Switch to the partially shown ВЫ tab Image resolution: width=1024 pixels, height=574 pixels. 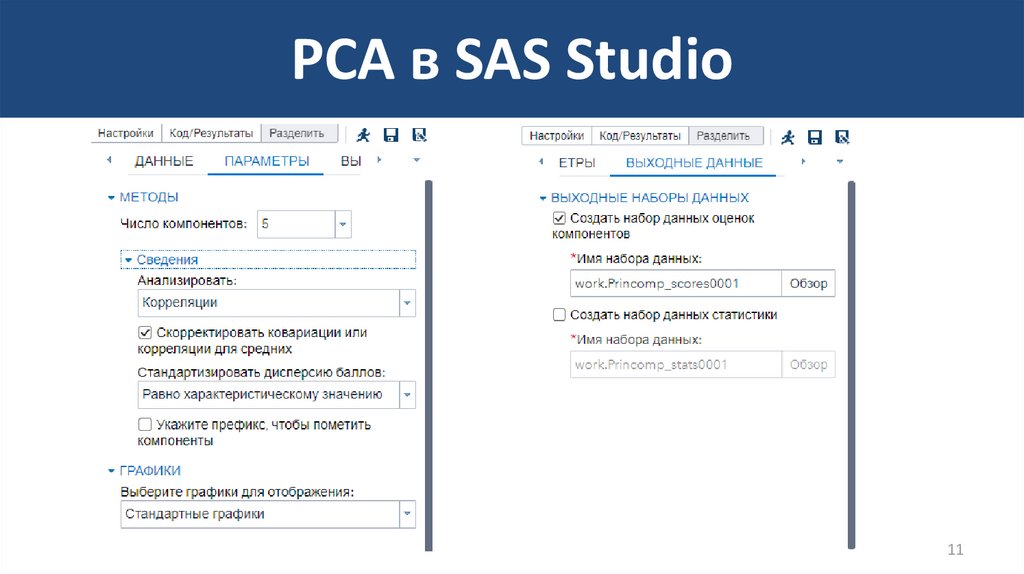click(x=351, y=161)
